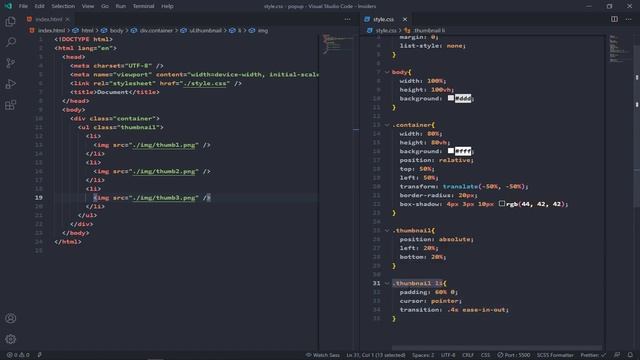
Task: Click ./img/thumb1.png path link
Action: point(165,145)
